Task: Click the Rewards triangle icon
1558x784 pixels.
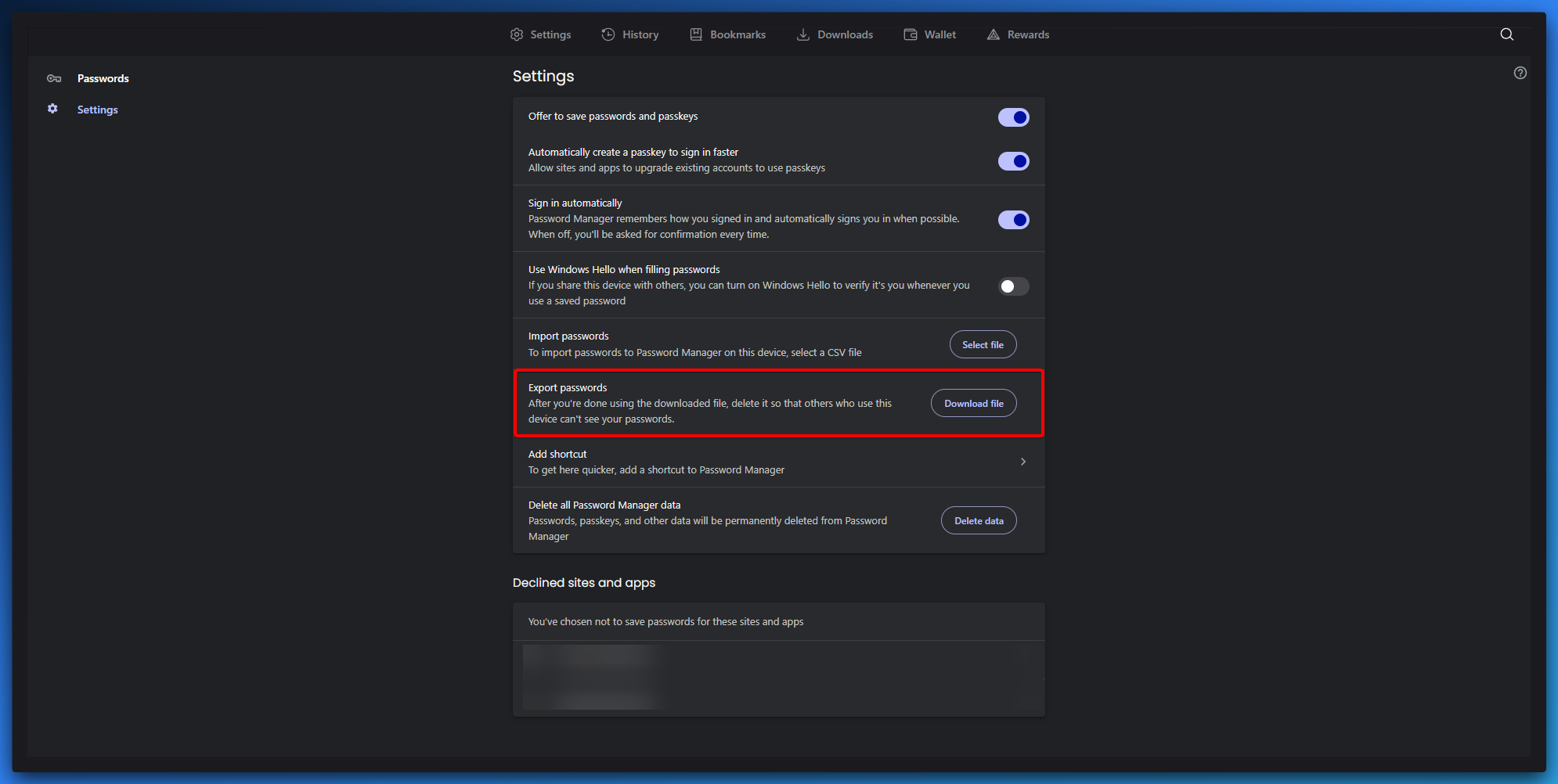Action: 994,34
